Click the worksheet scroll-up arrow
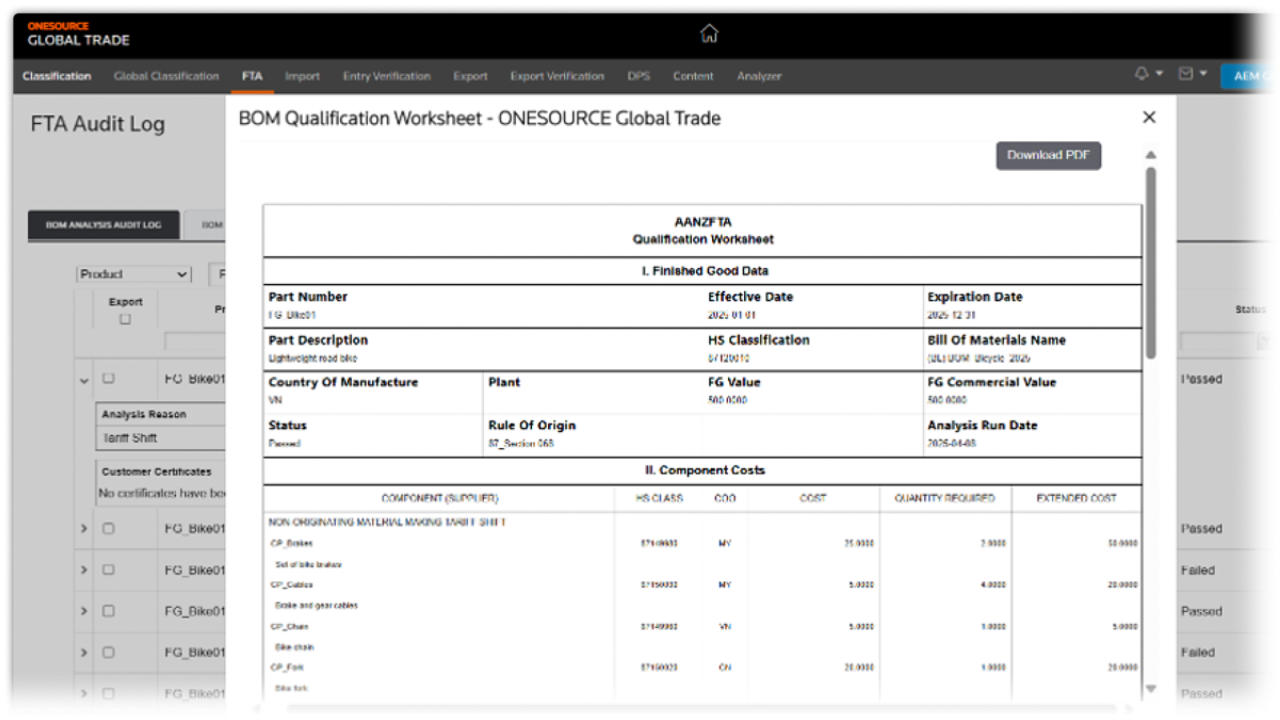The image size is (1280, 720). pyautogui.click(x=1151, y=155)
